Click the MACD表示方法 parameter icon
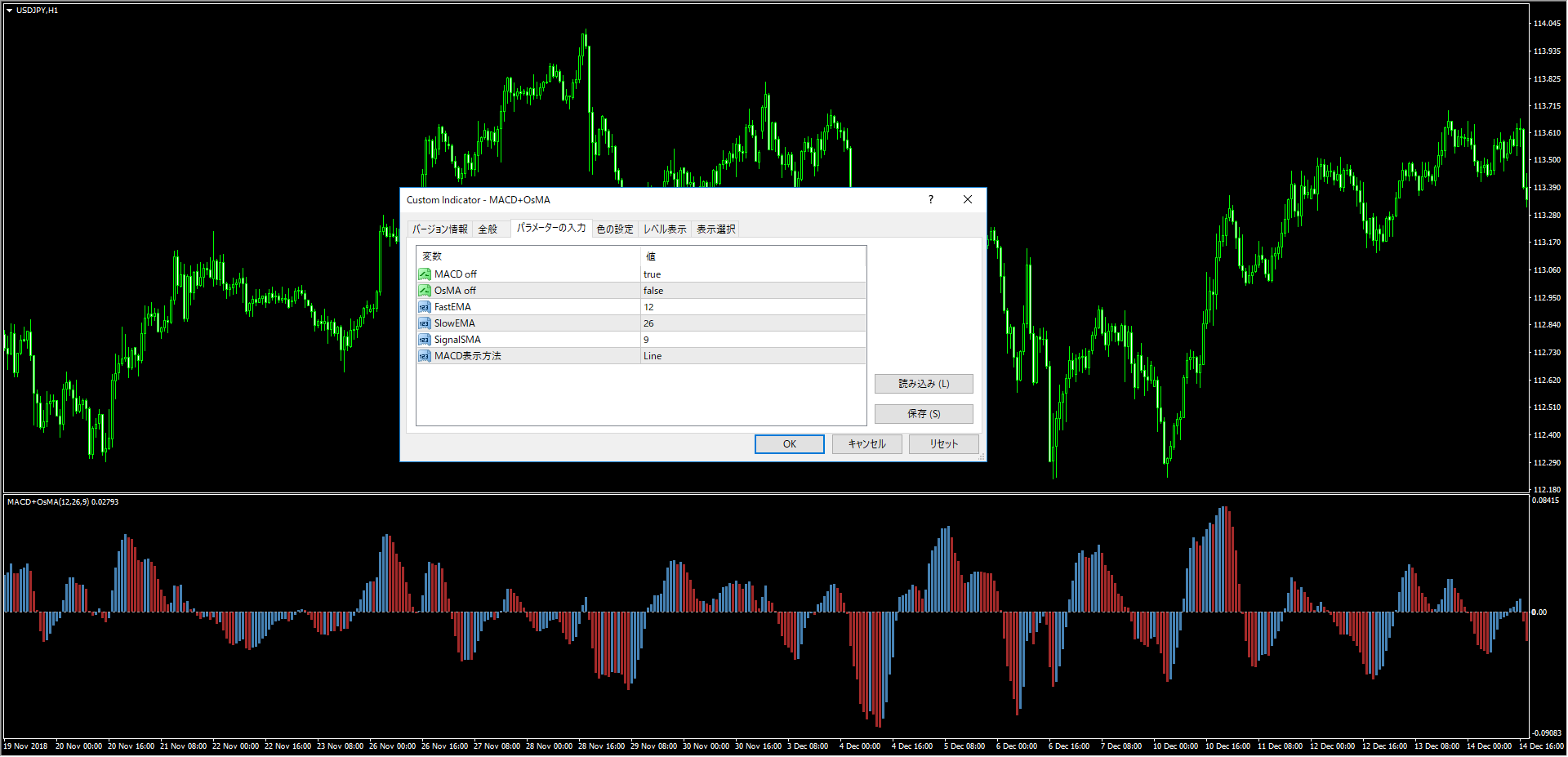The height and width of the screenshot is (757, 1568). click(425, 356)
